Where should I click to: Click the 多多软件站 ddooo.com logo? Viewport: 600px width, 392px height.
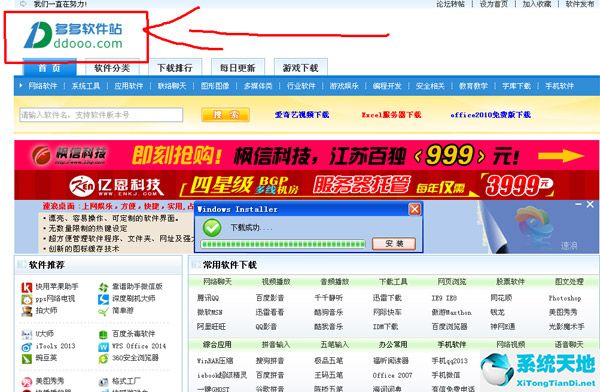pyautogui.click(x=73, y=35)
